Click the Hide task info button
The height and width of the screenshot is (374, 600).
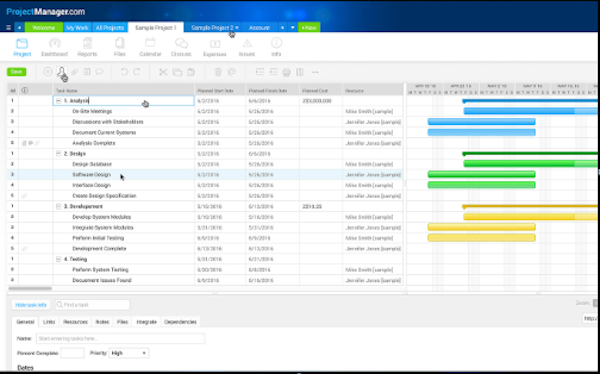point(31,305)
